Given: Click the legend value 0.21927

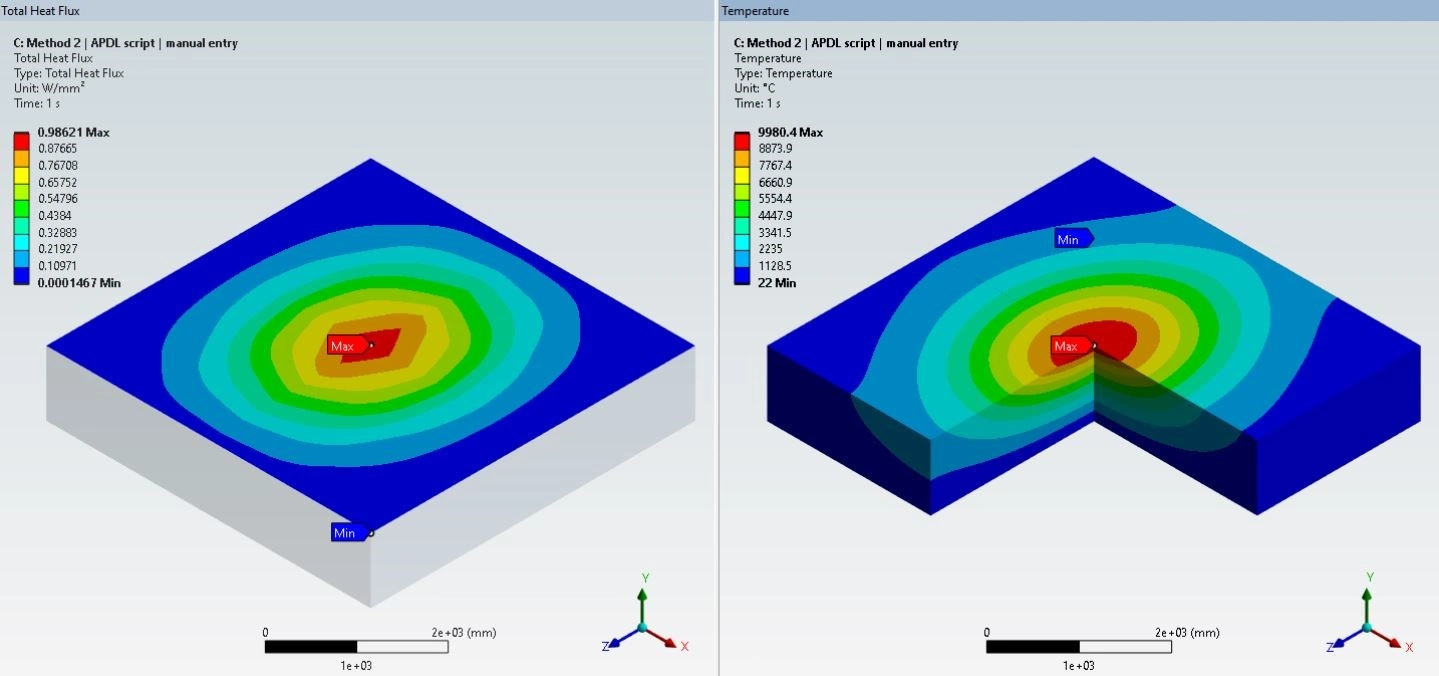Looking at the screenshot, I should tap(57, 249).
